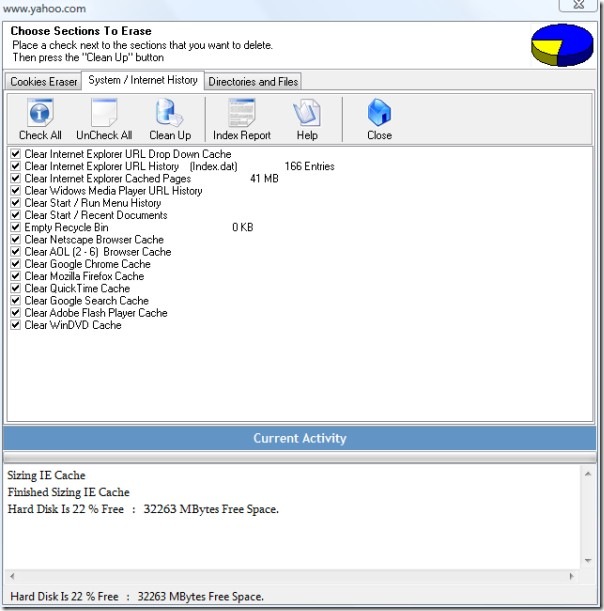The height and width of the screenshot is (611, 604).
Task: Toggle Clear QuickTime Cache checkbox
Action: coord(16,288)
